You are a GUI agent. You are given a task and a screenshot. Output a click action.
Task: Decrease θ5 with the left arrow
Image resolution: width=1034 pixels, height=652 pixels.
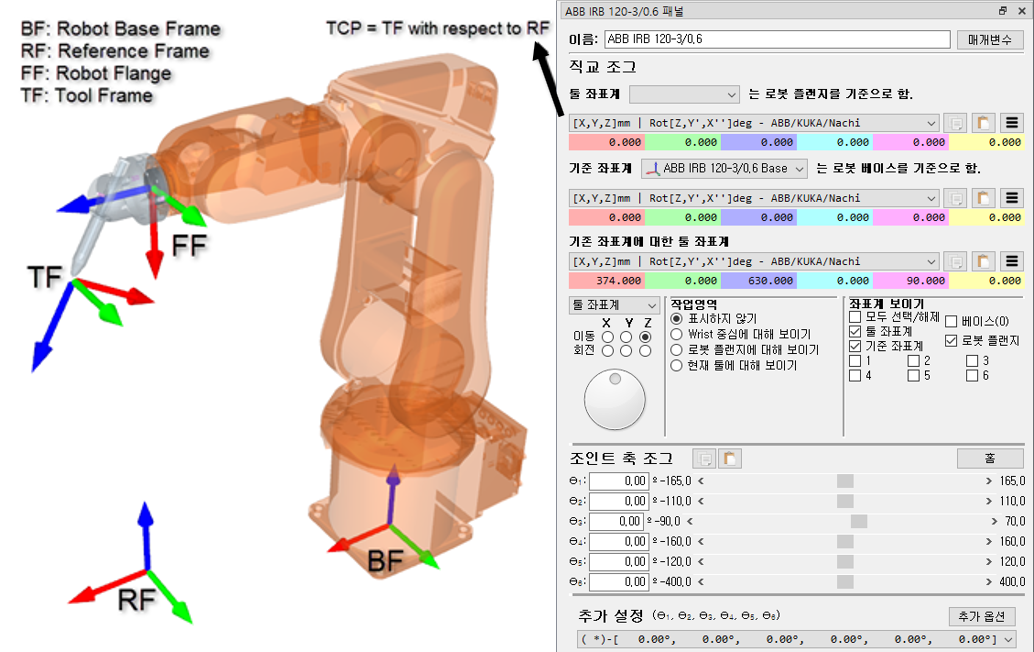(701, 562)
